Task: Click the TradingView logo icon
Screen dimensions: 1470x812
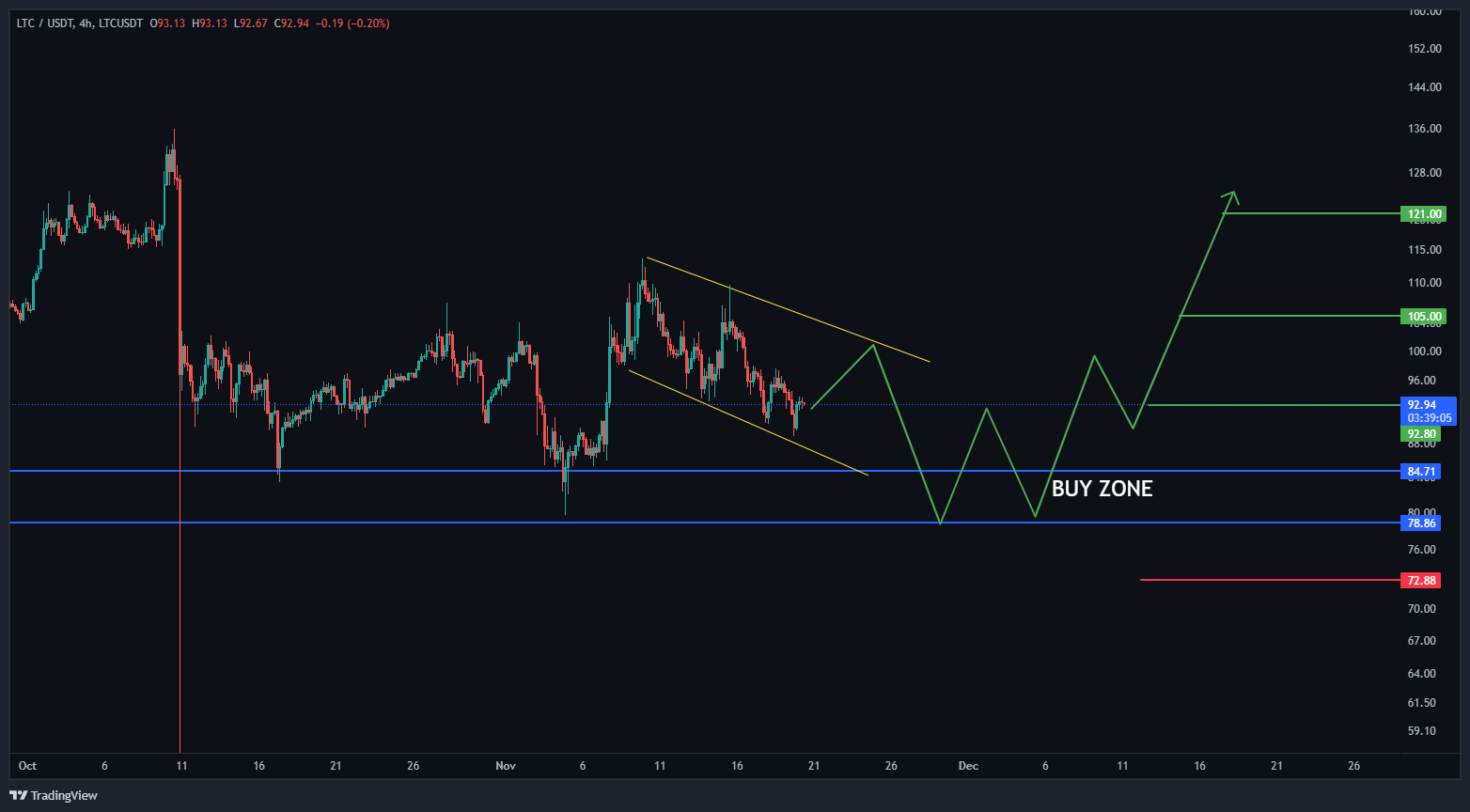Action: point(18,795)
